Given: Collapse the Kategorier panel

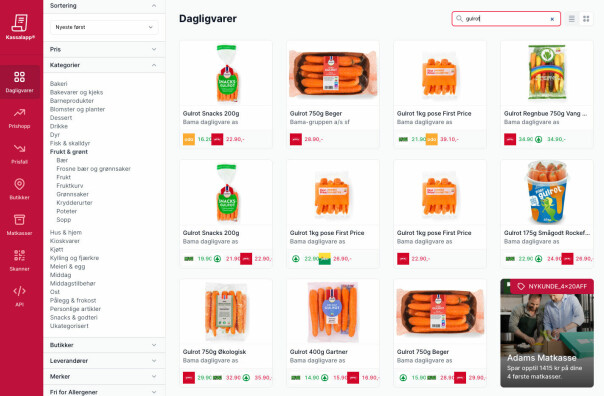Looking at the screenshot, I should (104, 65).
